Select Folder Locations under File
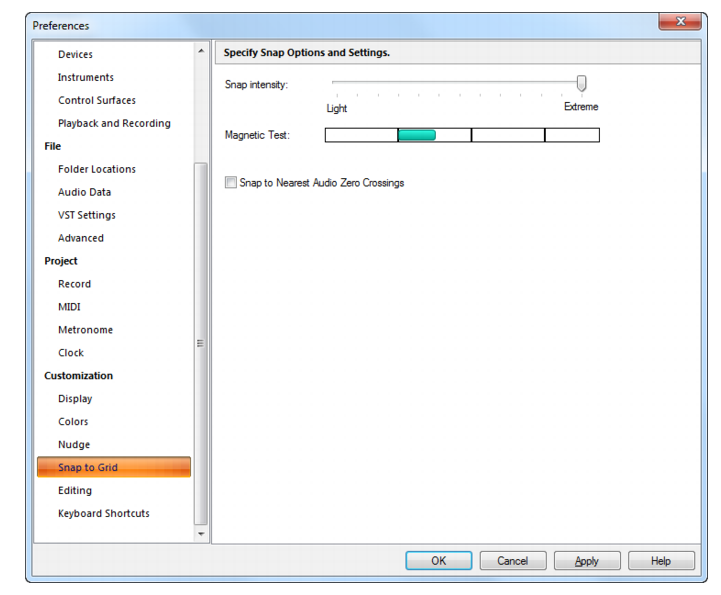Image resolution: width=721 pixels, height=595 pixels. coord(97,169)
